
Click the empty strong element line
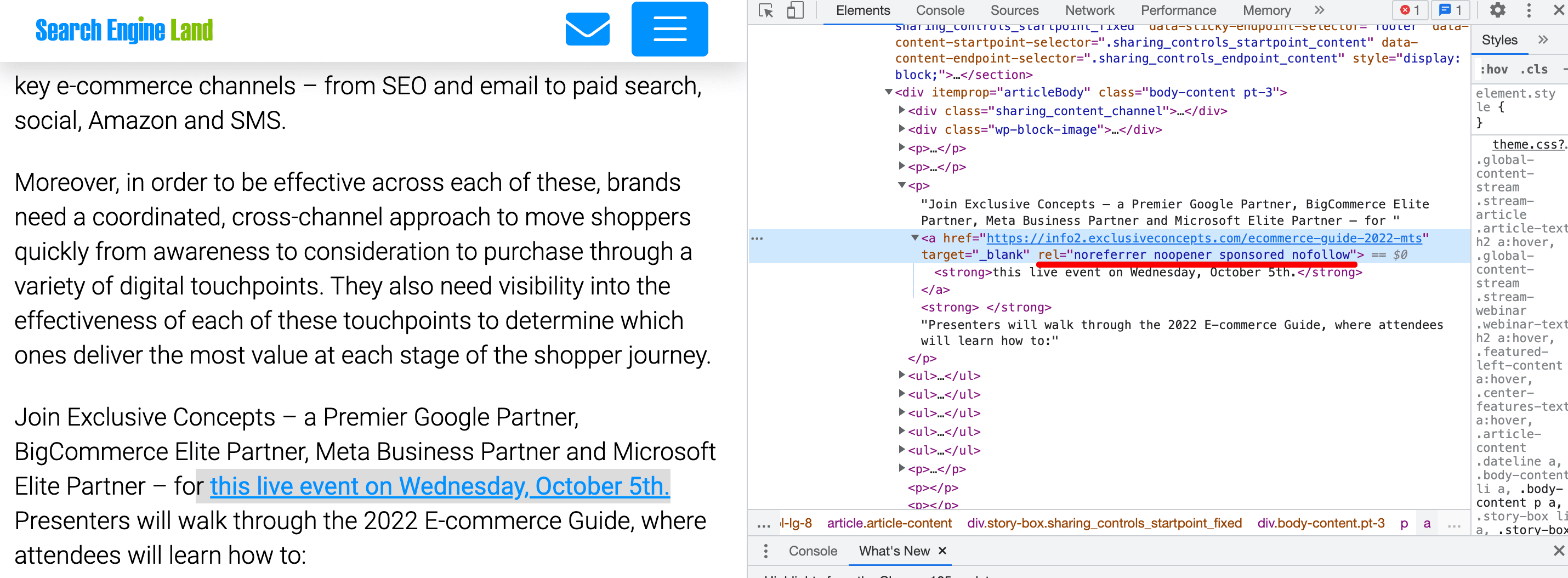985,308
